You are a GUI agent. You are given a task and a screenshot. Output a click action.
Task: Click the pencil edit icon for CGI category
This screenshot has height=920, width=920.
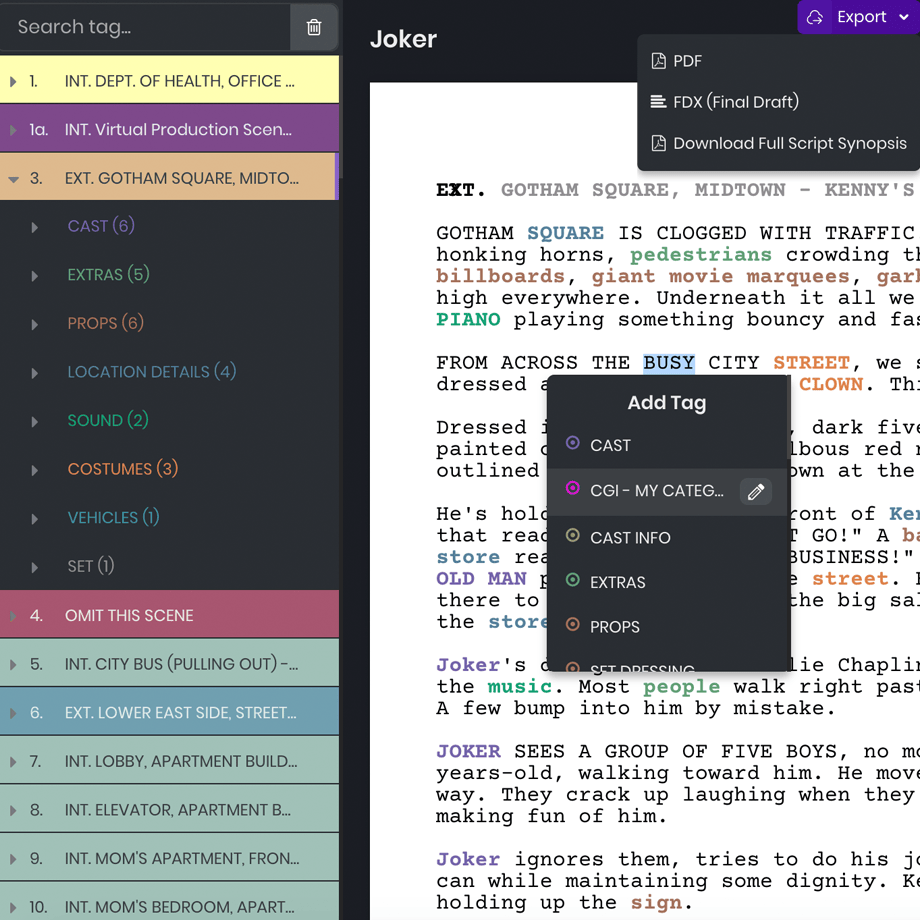pos(756,491)
